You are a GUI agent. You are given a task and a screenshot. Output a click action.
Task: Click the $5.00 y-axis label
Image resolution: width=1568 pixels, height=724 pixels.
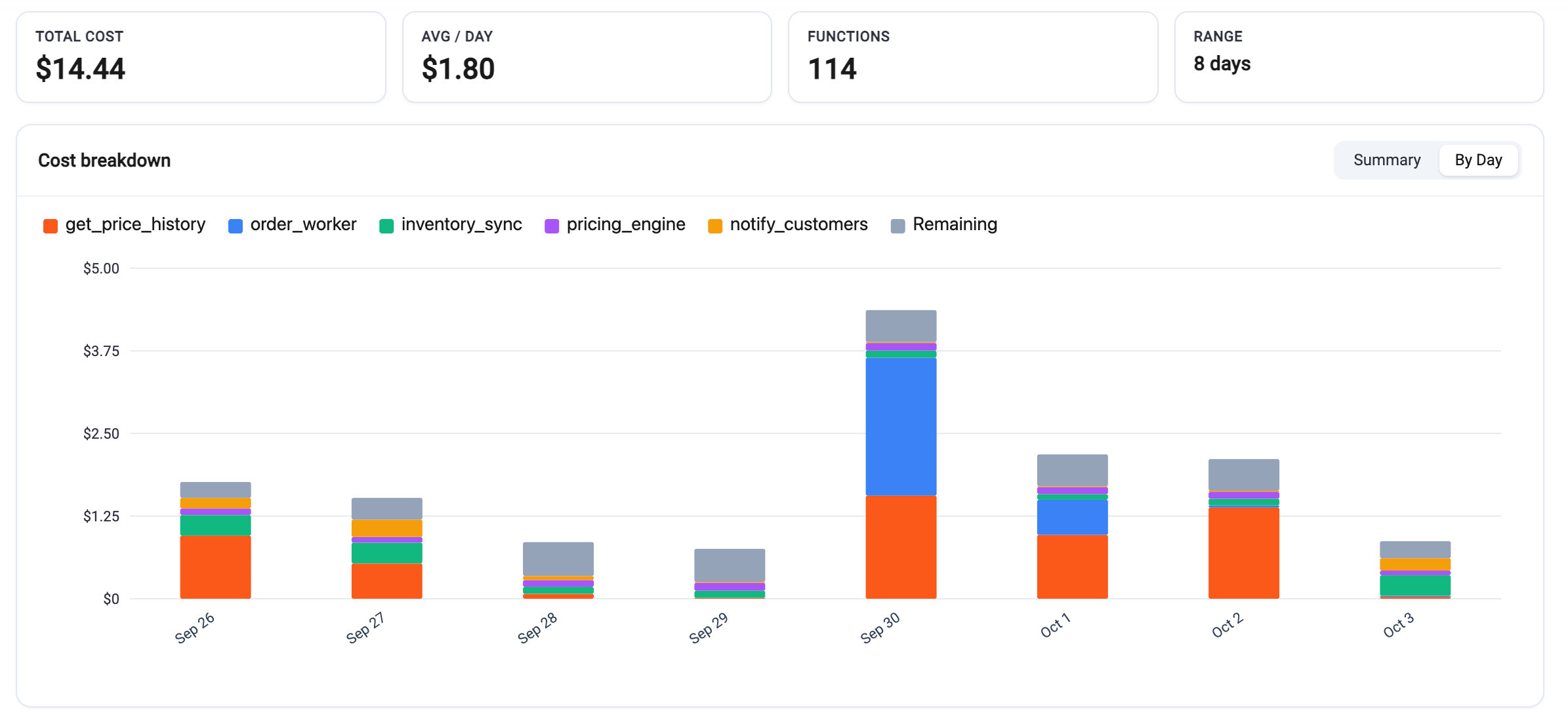pos(101,268)
